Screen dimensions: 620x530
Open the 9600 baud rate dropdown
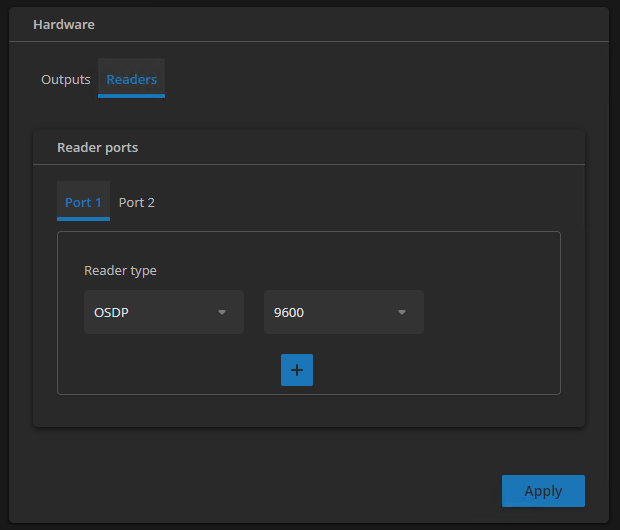pyautogui.click(x=344, y=312)
